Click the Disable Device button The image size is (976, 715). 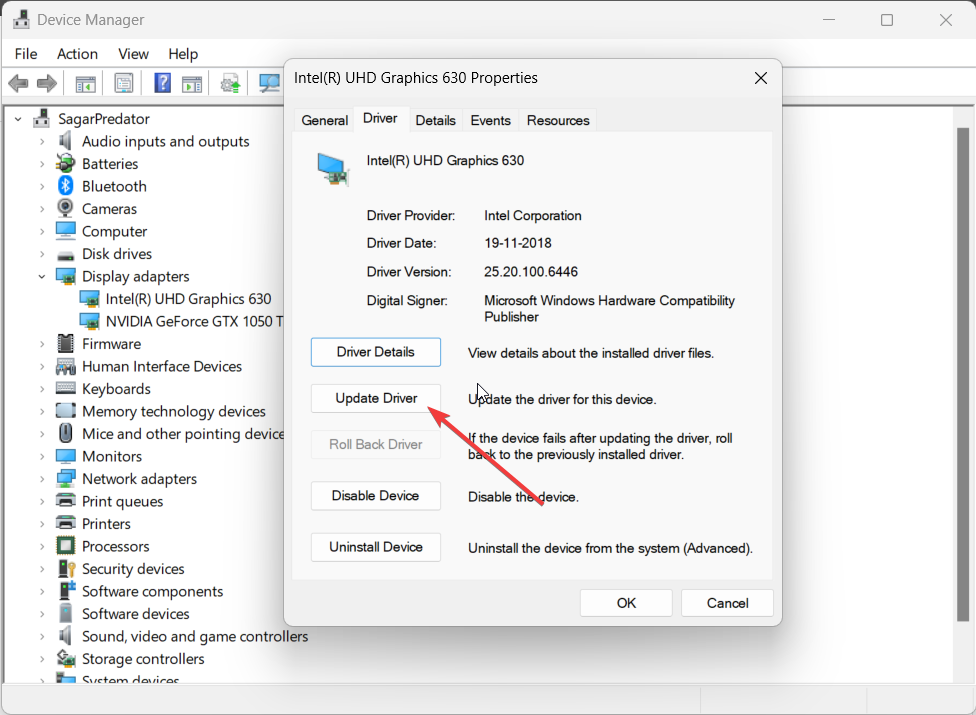tap(376, 496)
